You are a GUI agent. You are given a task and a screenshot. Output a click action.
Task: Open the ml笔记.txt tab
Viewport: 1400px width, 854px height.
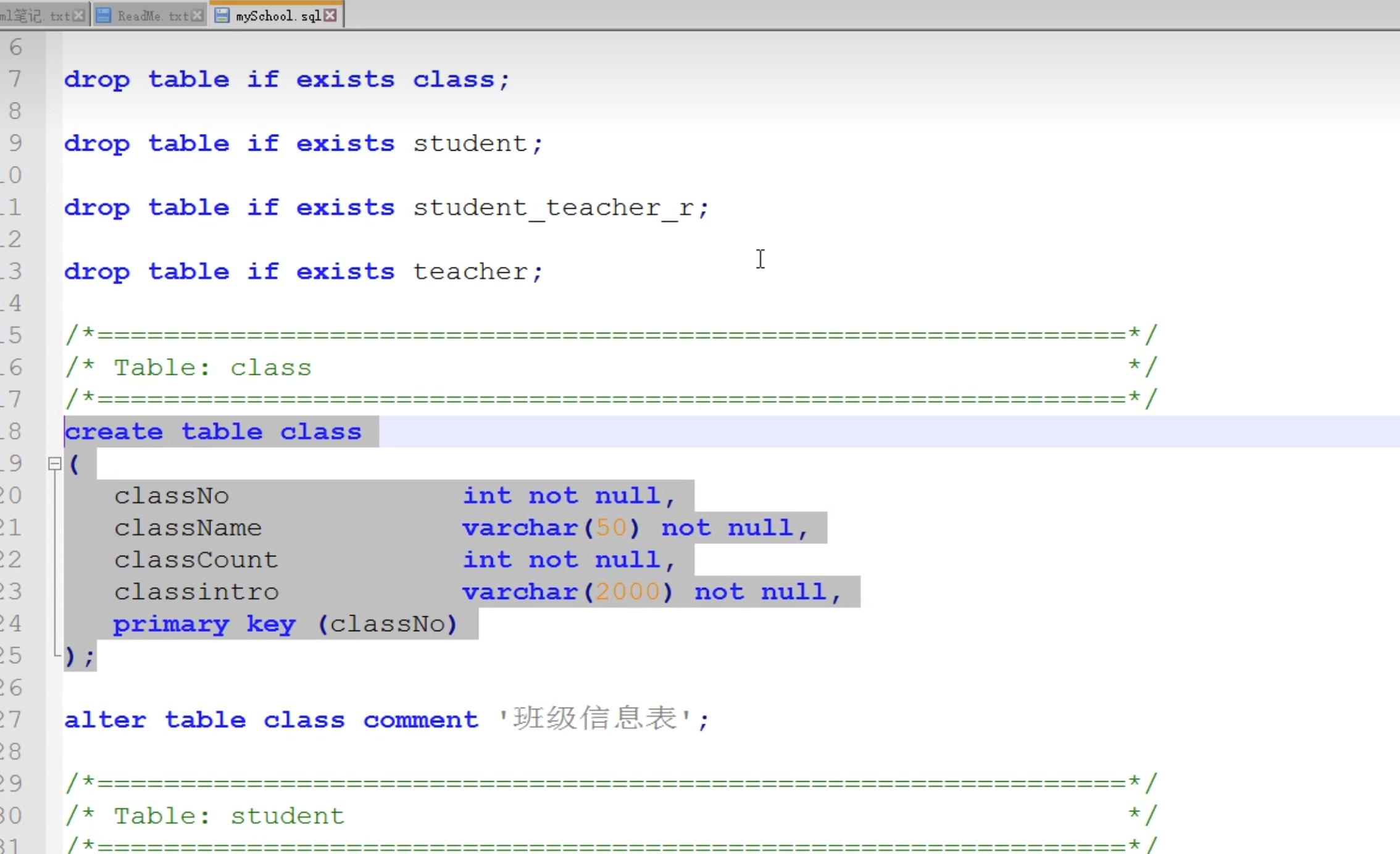(37, 15)
